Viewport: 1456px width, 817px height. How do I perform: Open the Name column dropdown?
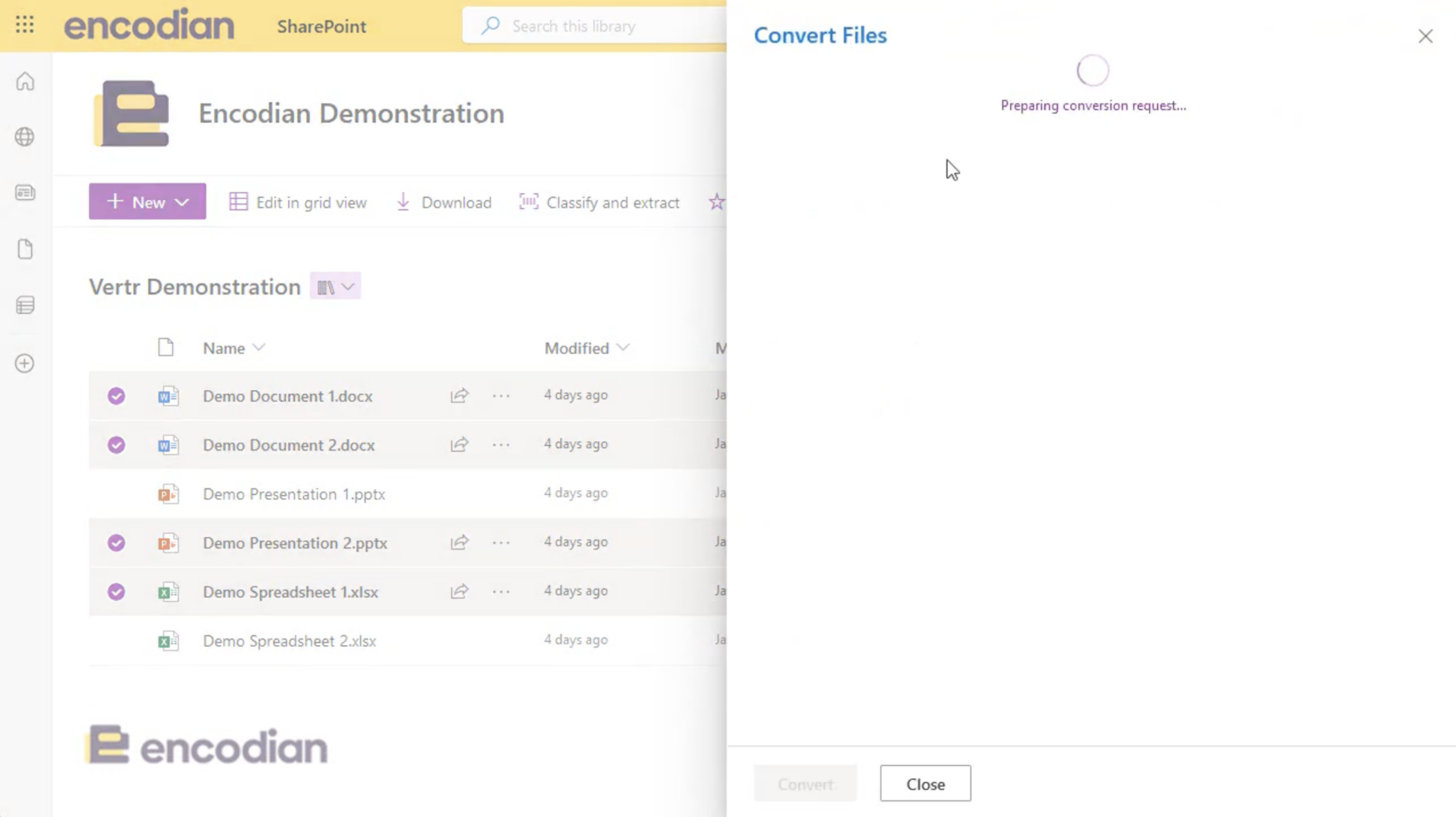(x=234, y=348)
